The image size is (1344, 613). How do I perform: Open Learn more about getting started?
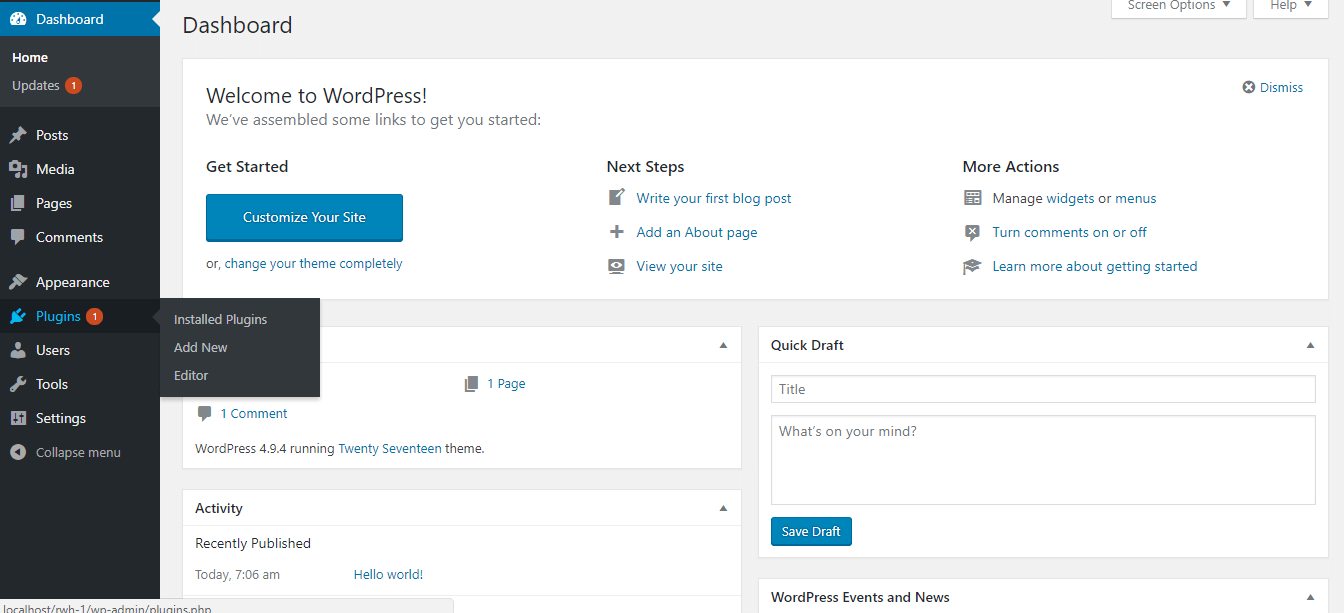pos(1095,266)
